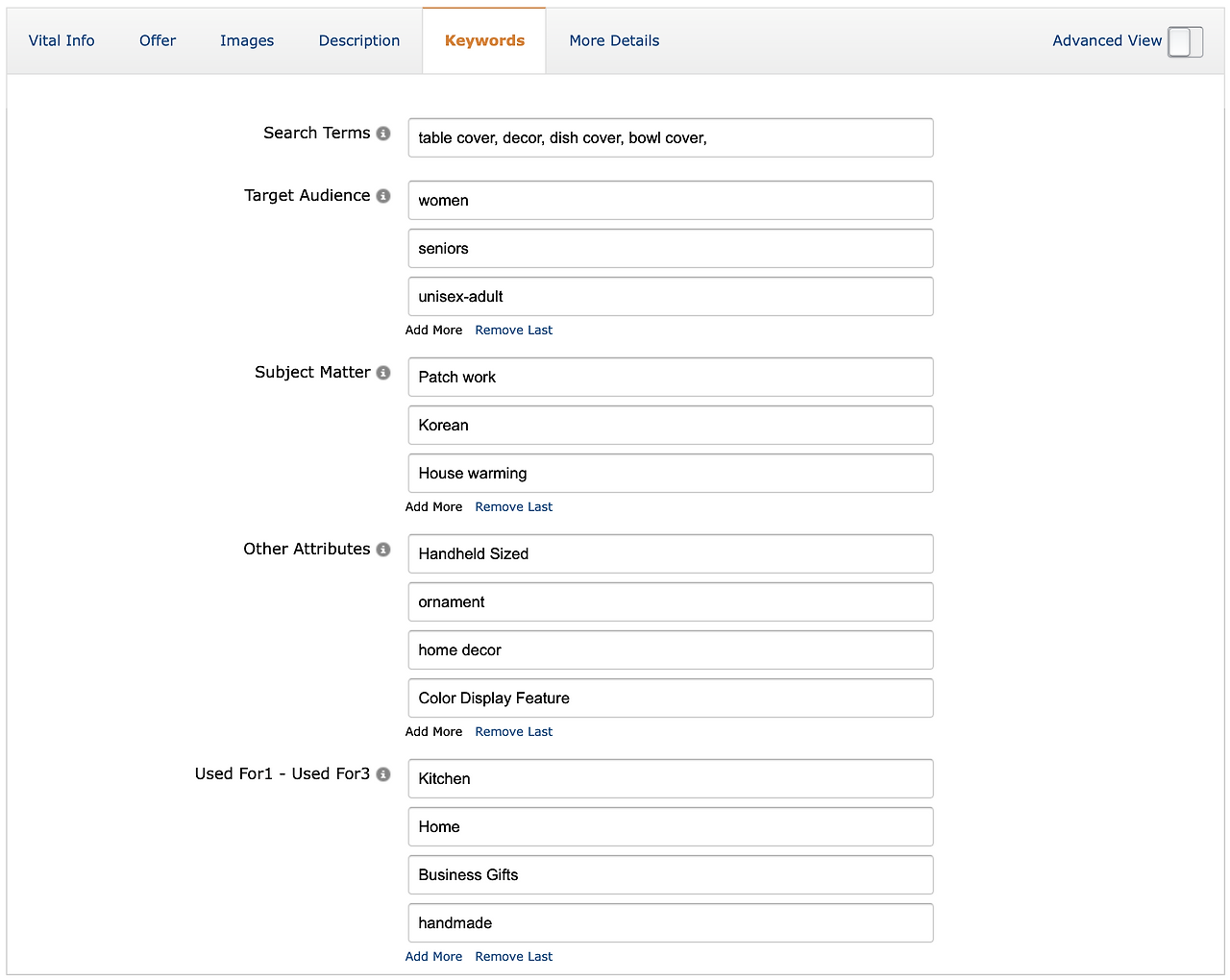The image size is (1230, 980).
Task: Click Remove Last below the handmade field
Action: [513, 957]
